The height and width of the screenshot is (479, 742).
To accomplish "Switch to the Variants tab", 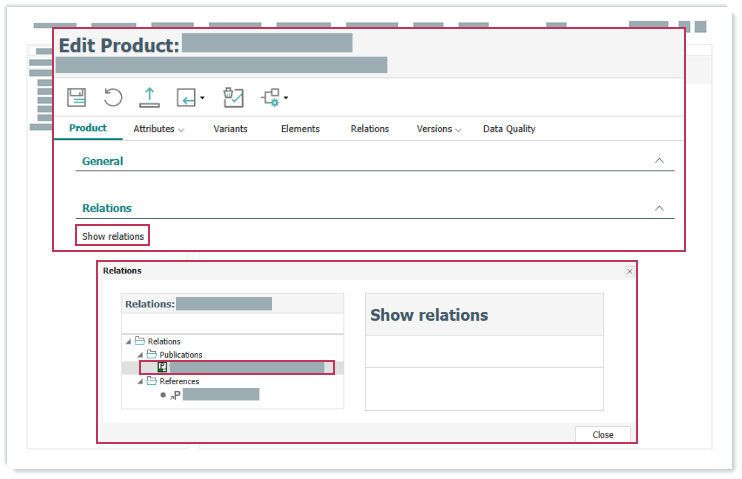I will click(x=230, y=129).
